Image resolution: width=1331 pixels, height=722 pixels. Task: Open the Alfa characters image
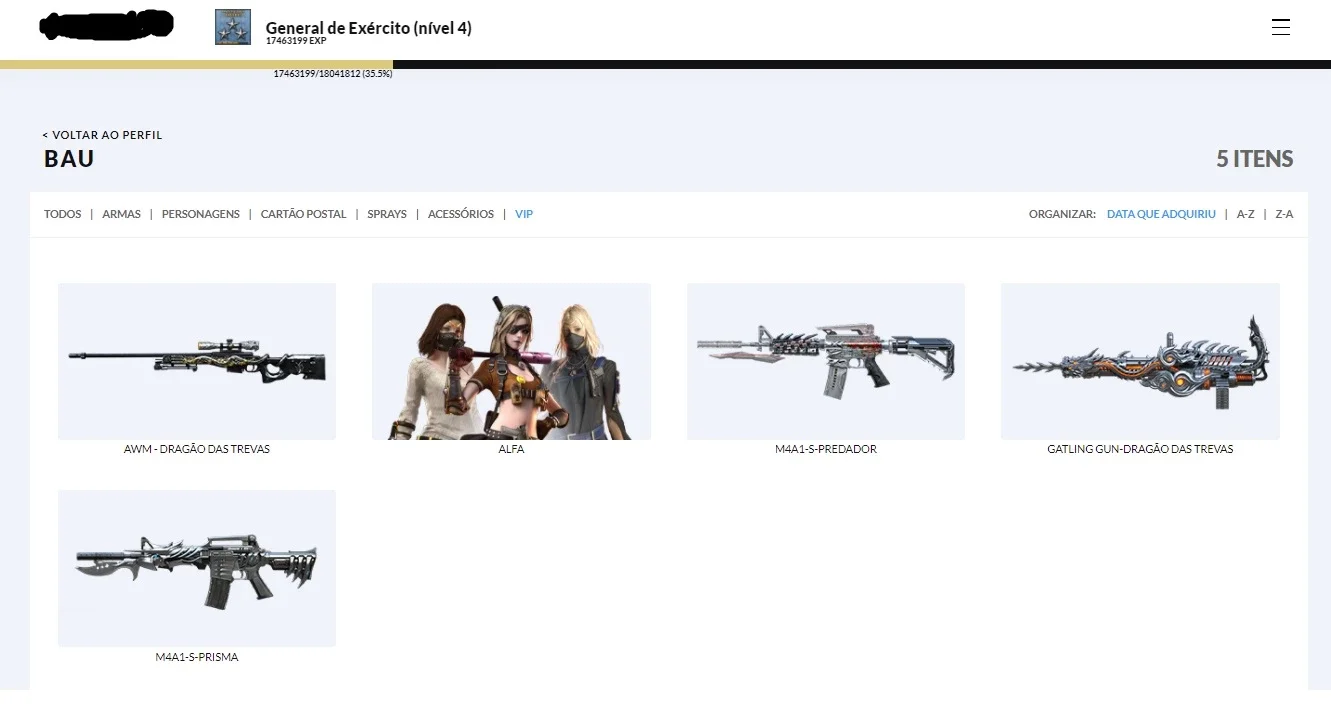click(x=511, y=361)
